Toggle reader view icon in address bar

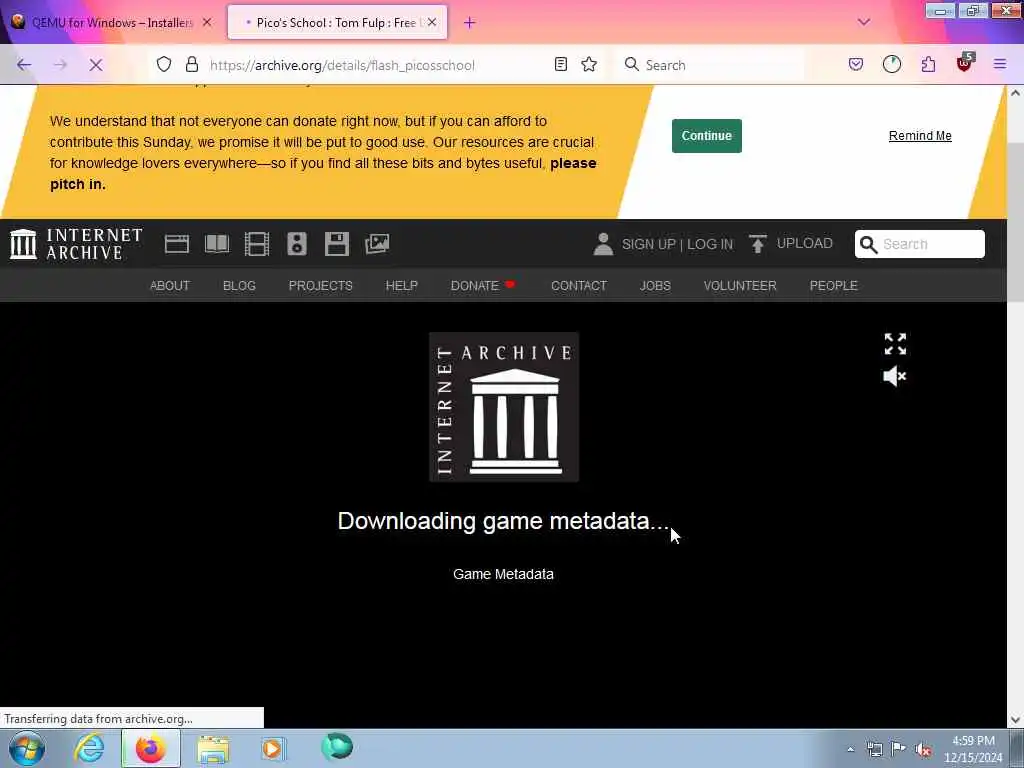click(560, 64)
